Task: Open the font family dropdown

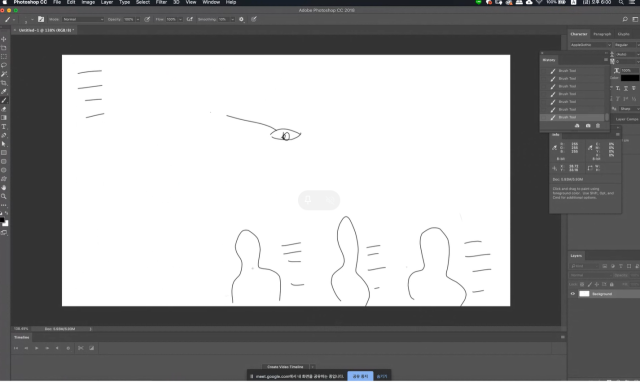Action: tap(590, 45)
